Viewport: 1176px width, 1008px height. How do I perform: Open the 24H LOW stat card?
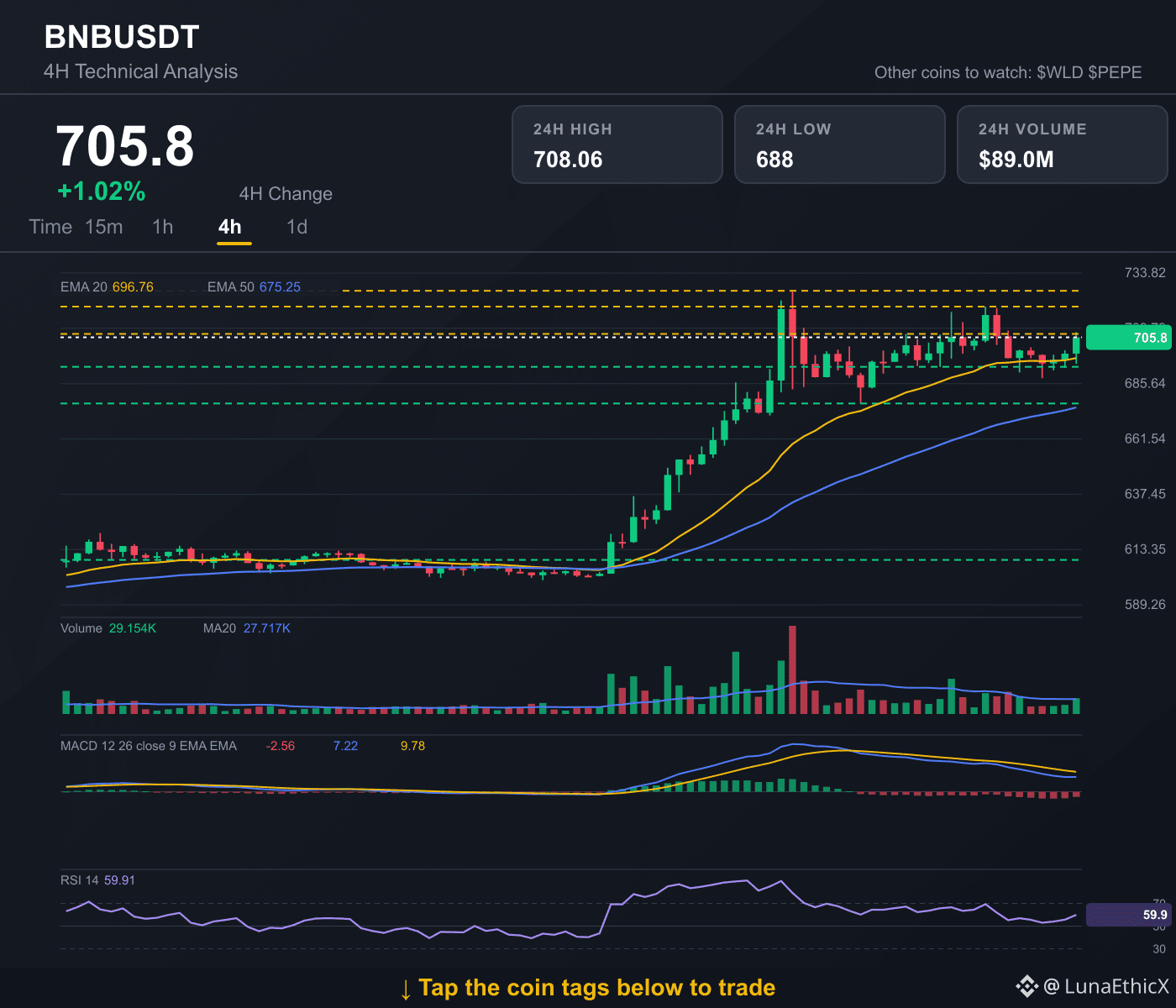click(x=840, y=144)
